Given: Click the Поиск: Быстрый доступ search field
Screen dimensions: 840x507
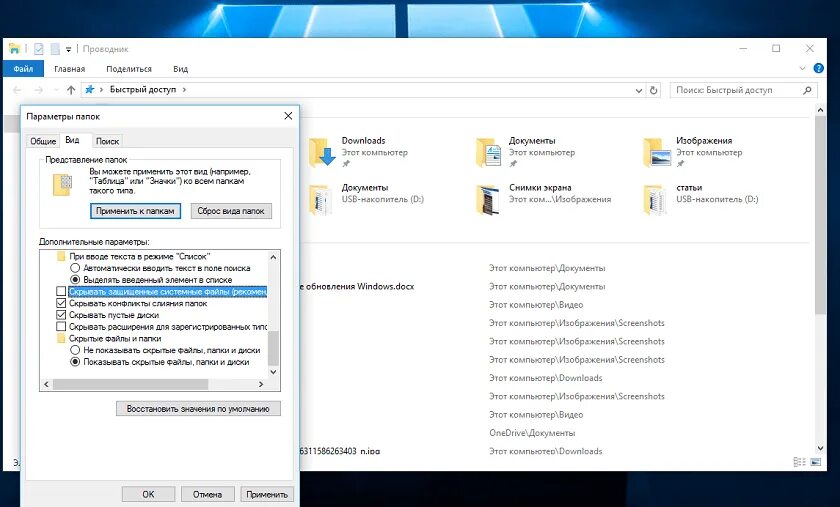Looking at the screenshot, I should (744, 90).
